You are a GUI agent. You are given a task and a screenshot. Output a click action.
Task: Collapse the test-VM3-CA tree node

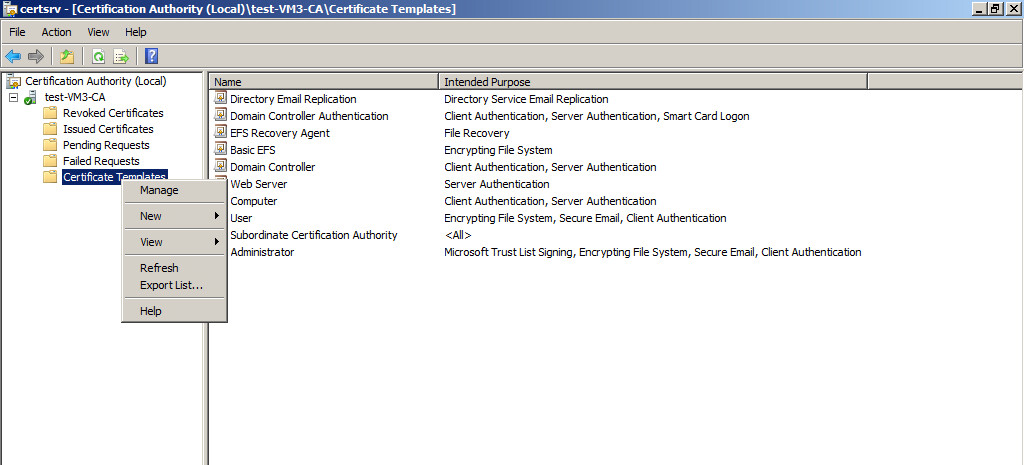click(13, 97)
